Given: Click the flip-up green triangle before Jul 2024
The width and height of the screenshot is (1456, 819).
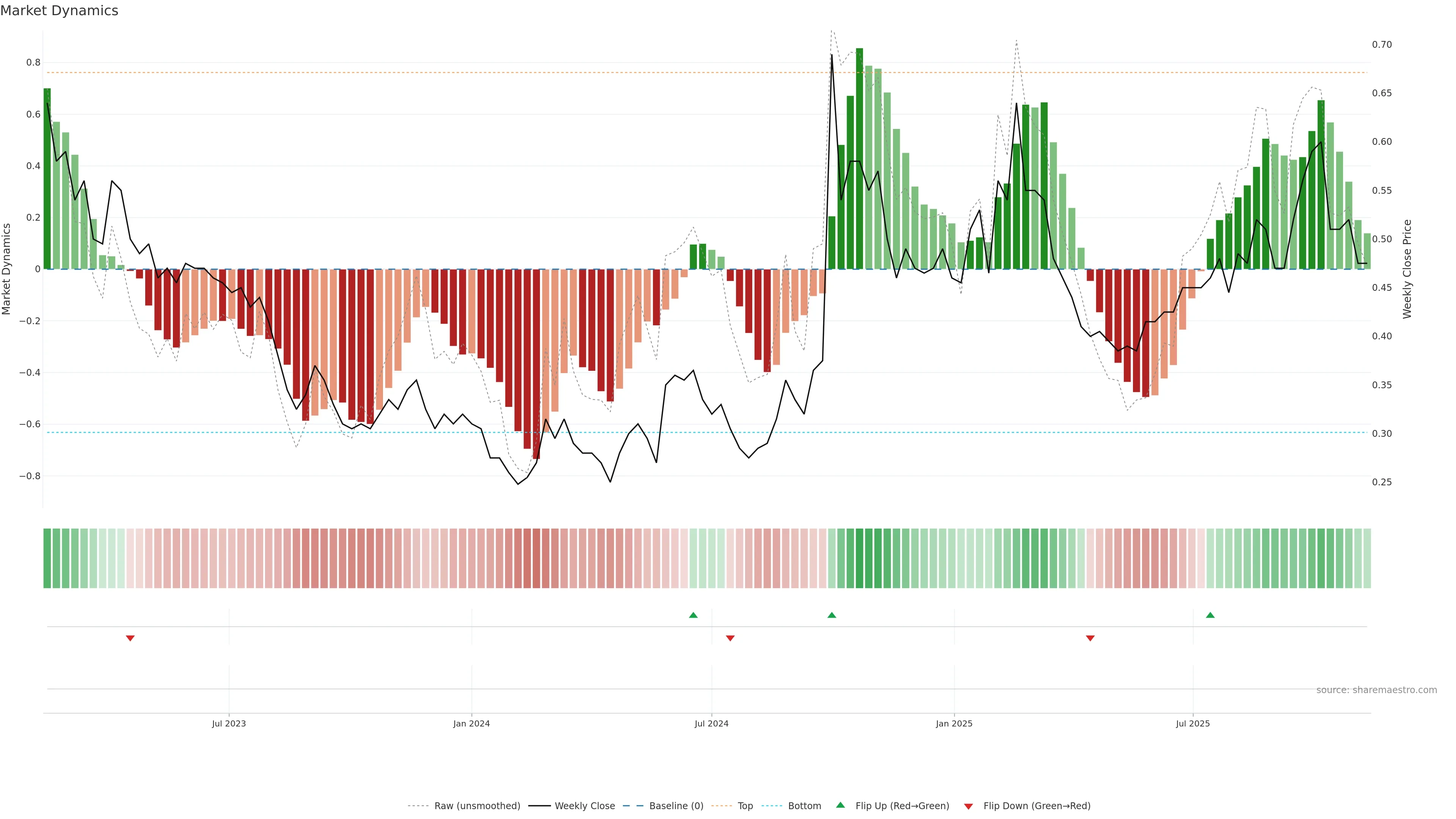Looking at the screenshot, I should tap(693, 615).
